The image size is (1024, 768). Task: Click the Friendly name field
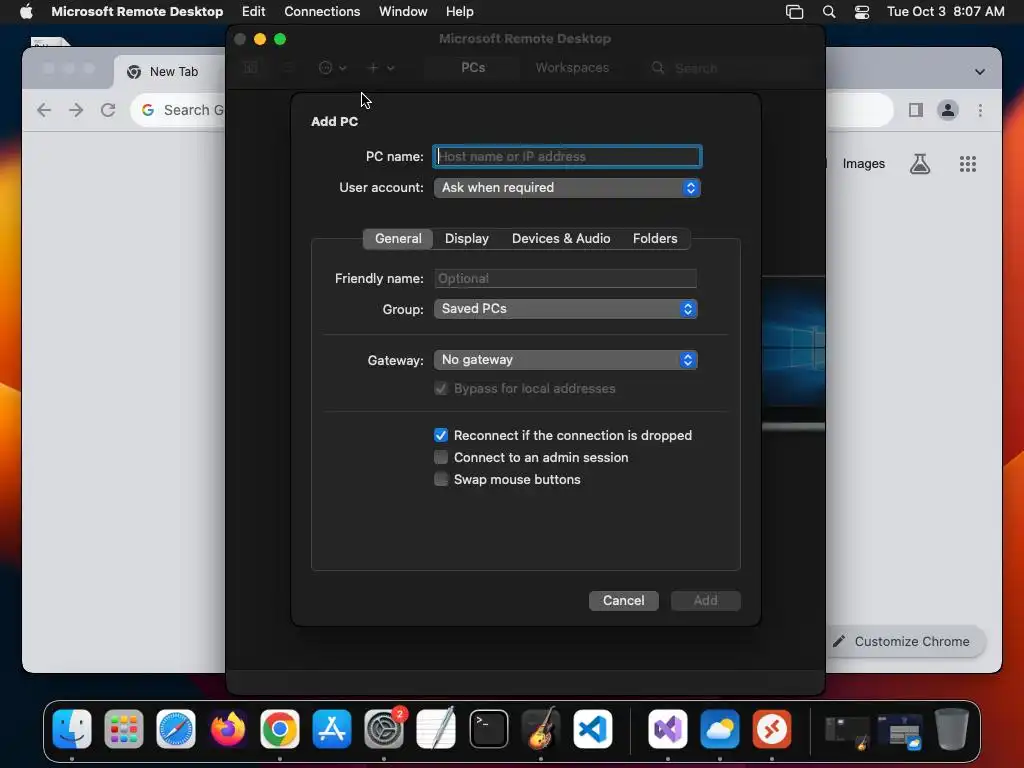(x=566, y=279)
